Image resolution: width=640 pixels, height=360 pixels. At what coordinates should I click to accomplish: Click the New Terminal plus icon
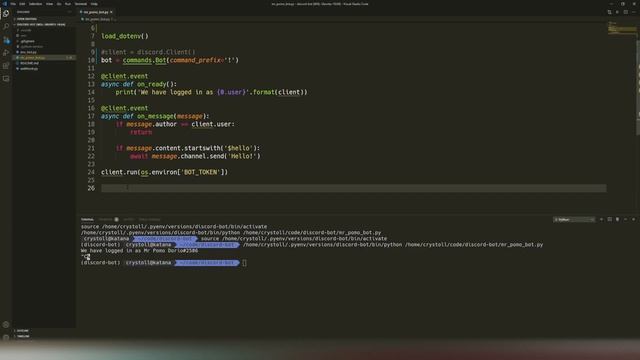[x=601, y=220]
